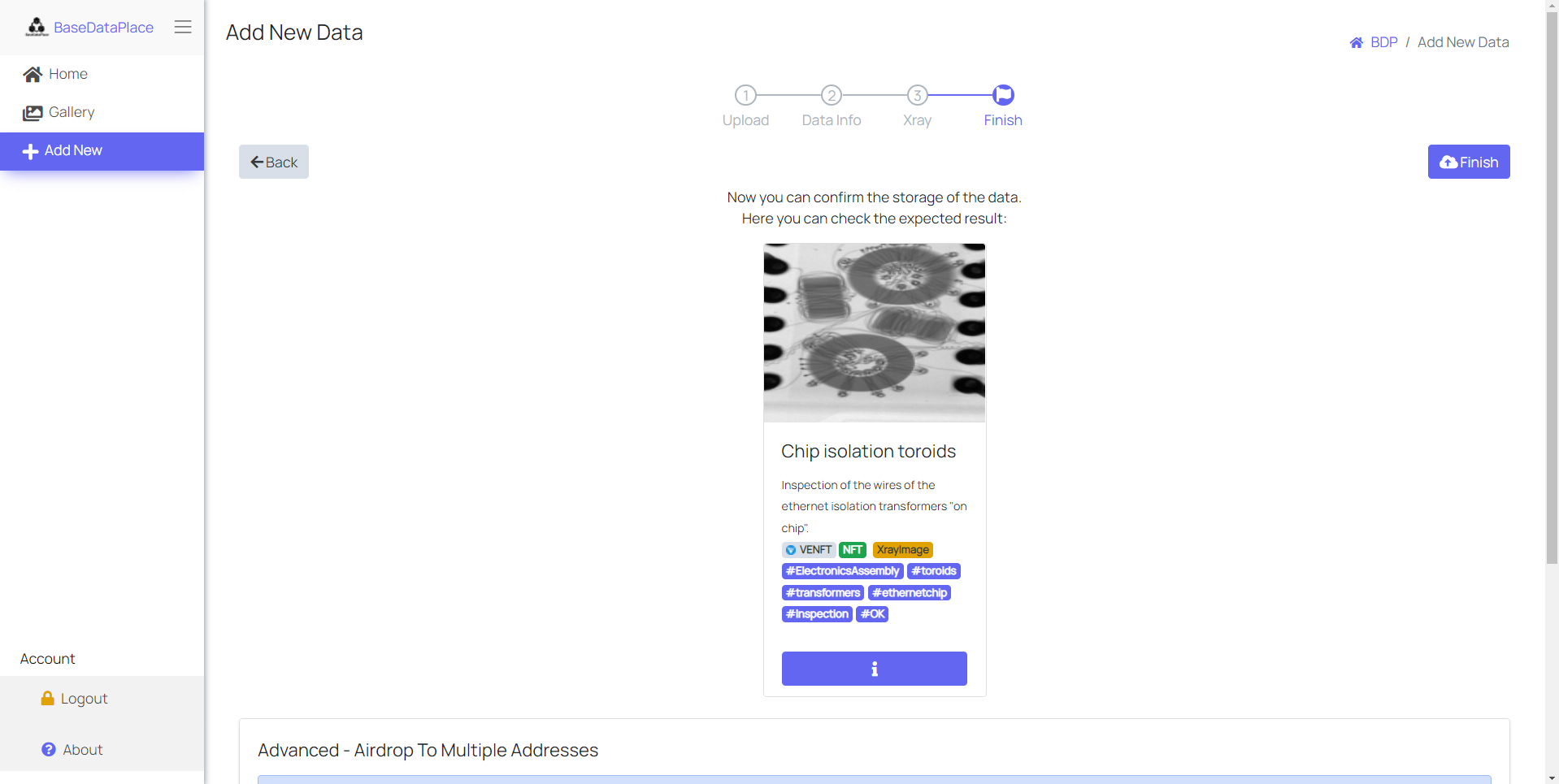The width and height of the screenshot is (1559, 784).
Task: Click the info button on the card
Action: click(874, 669)
